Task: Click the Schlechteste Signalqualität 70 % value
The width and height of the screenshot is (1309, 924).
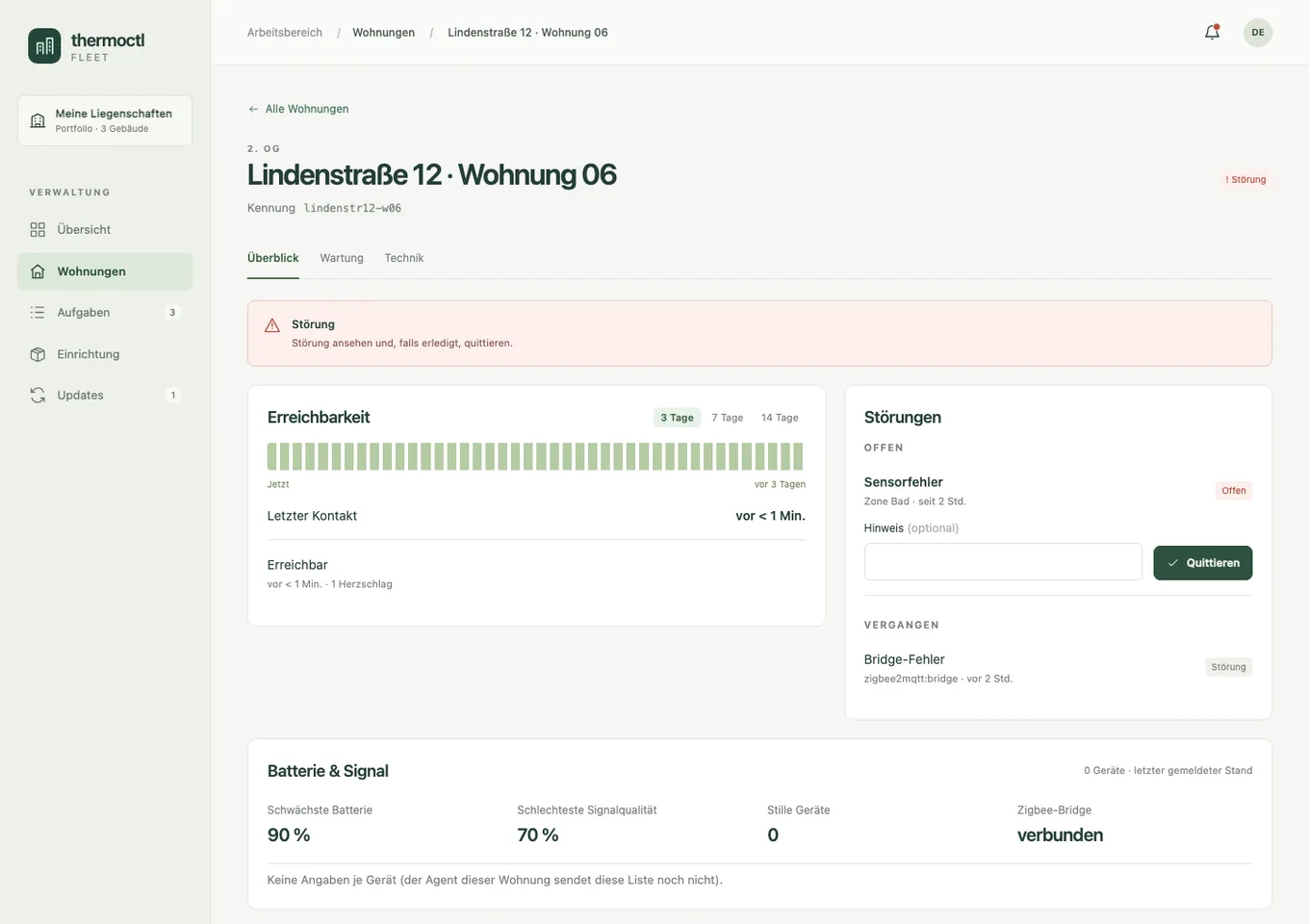Action: pyautogui.click(x=538, y=835)
